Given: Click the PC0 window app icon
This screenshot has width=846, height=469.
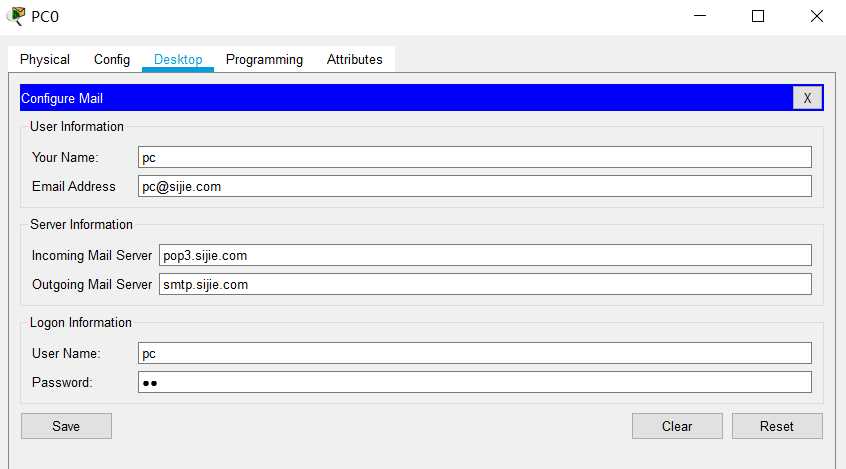Looking at the screenshot, I should click(16, 16).
